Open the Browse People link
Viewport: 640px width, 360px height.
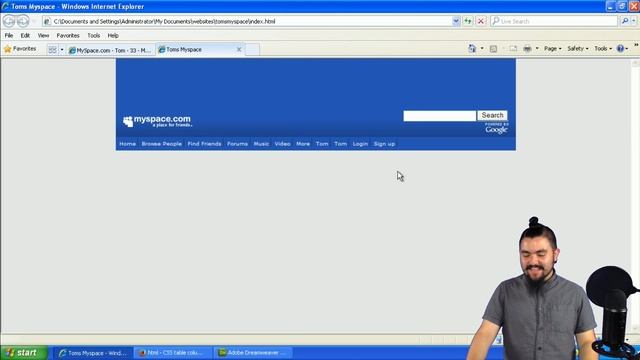point(162,144)
